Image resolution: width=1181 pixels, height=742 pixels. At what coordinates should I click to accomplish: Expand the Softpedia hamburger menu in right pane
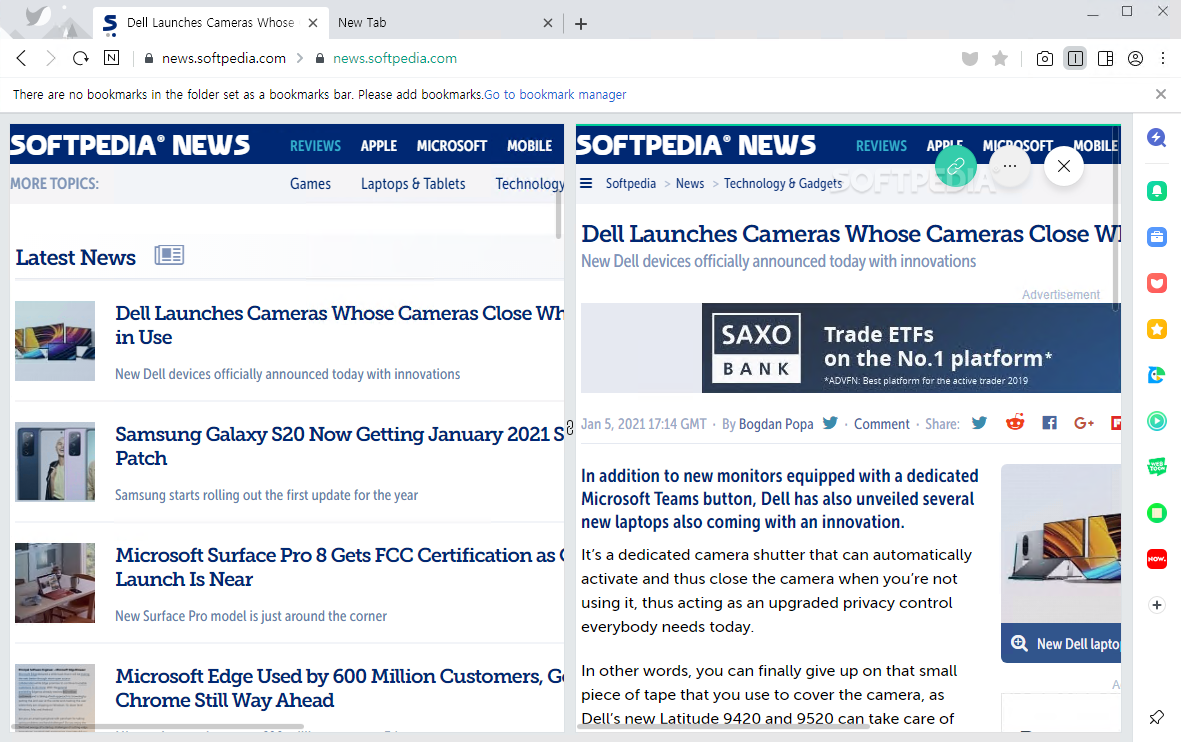tap(586, 183)
